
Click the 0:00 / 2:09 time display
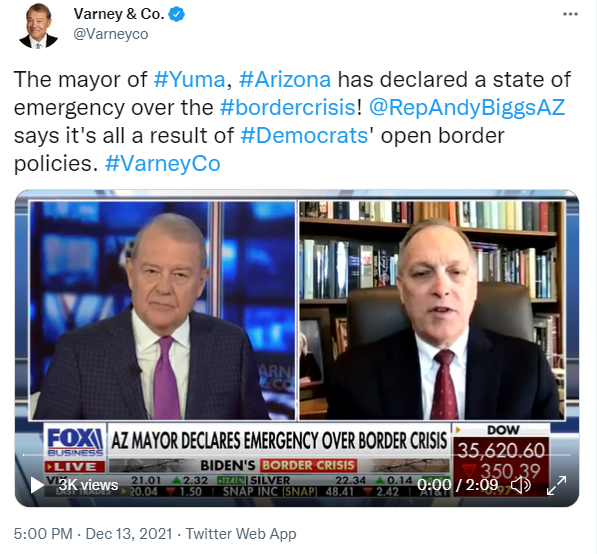pos(457,485)
